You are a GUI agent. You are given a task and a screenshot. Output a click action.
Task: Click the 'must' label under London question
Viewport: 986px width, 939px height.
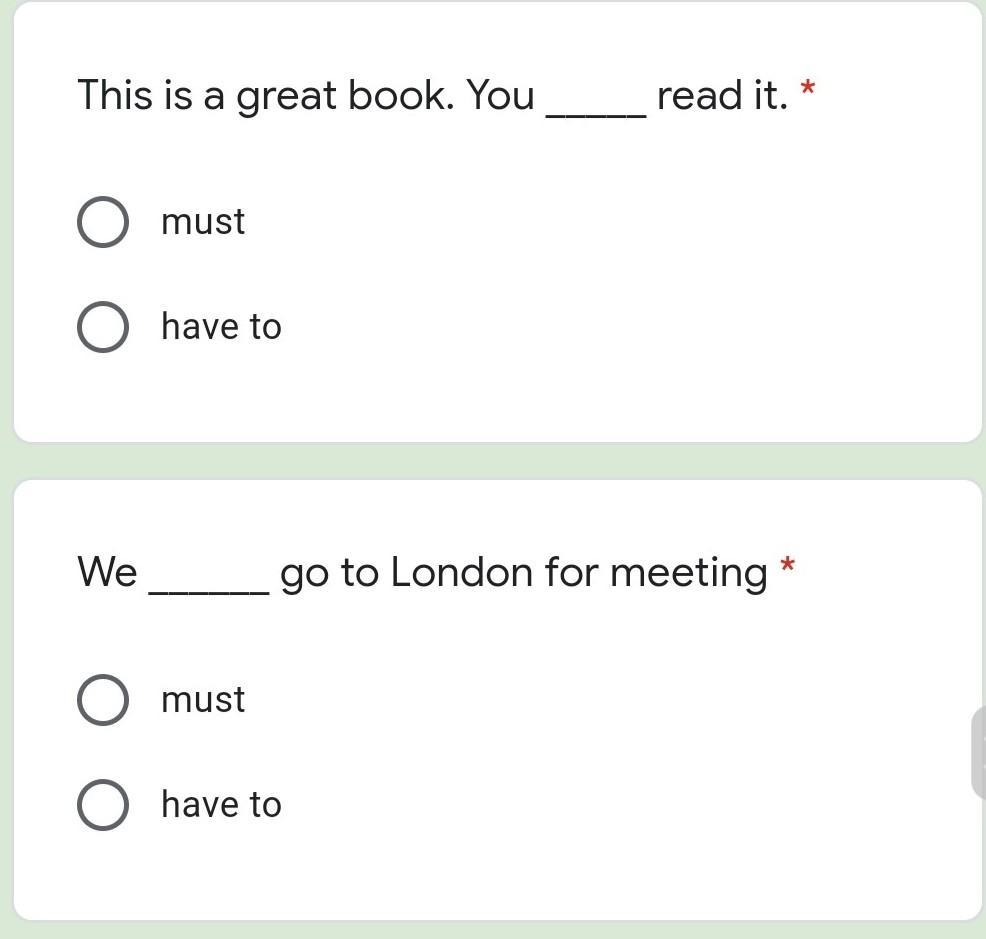tap(203, 699)
